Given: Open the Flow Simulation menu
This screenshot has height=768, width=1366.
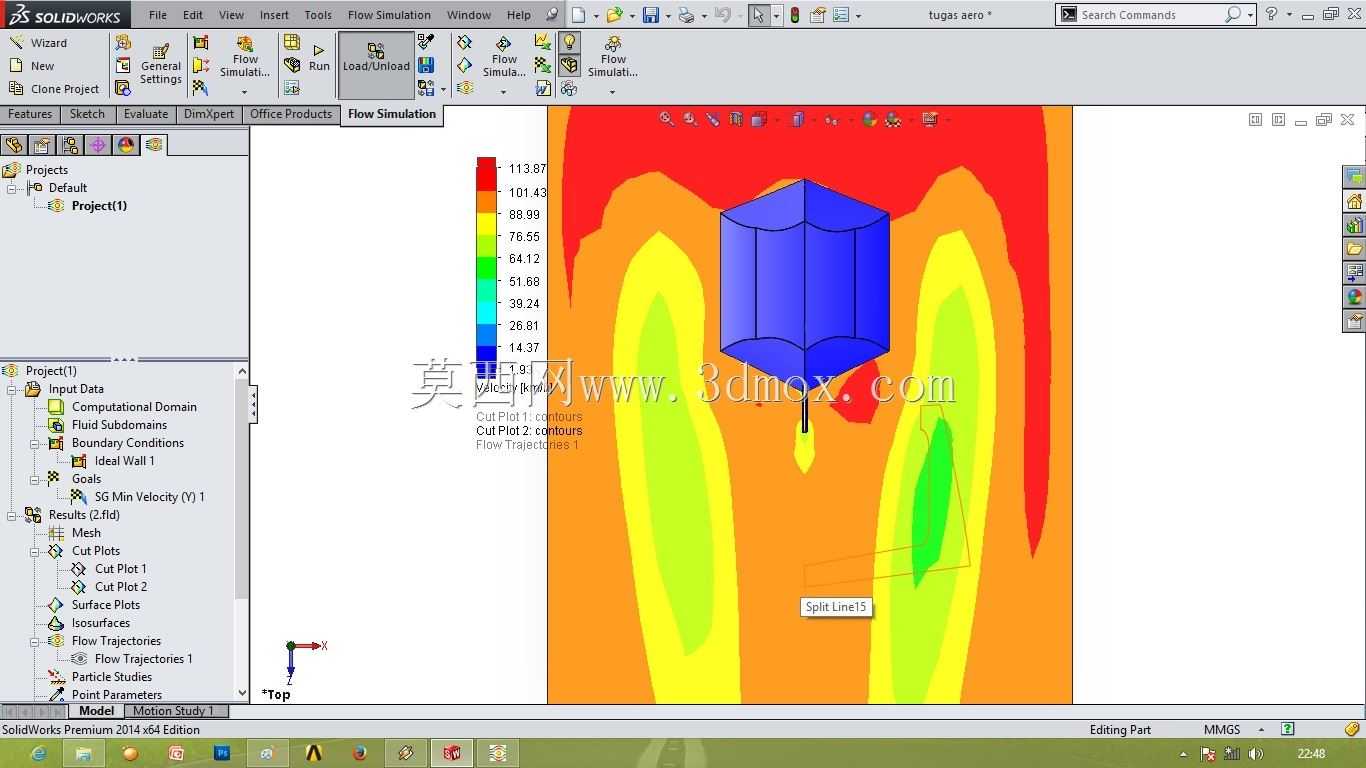Looking at the screenshot, I should (x=389, y=15).
